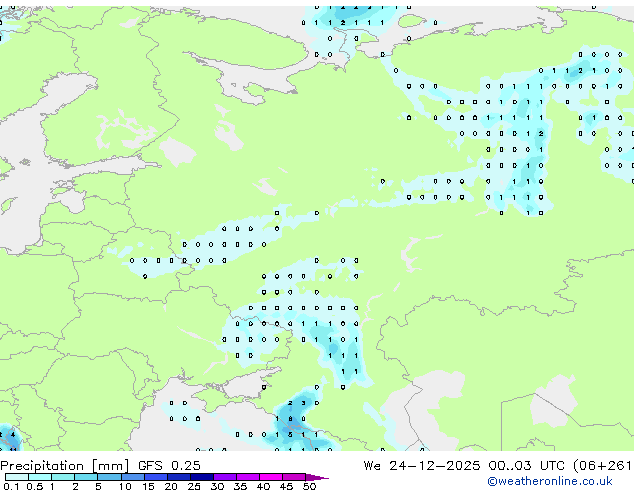Click the '0.1' legend scale label

click(x=11, y=486)
